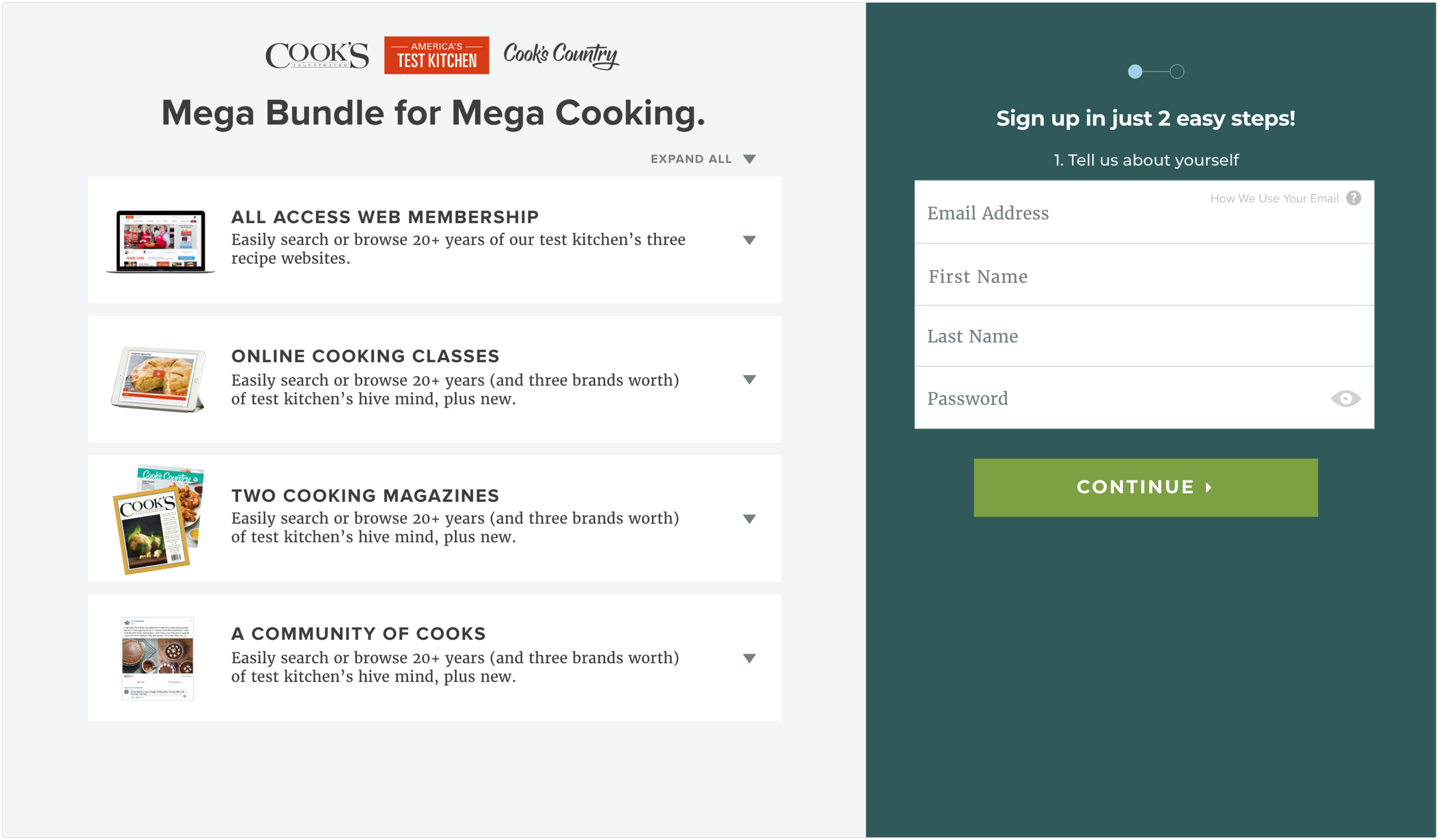Focus the Email Address field

tap(1144, 212)
